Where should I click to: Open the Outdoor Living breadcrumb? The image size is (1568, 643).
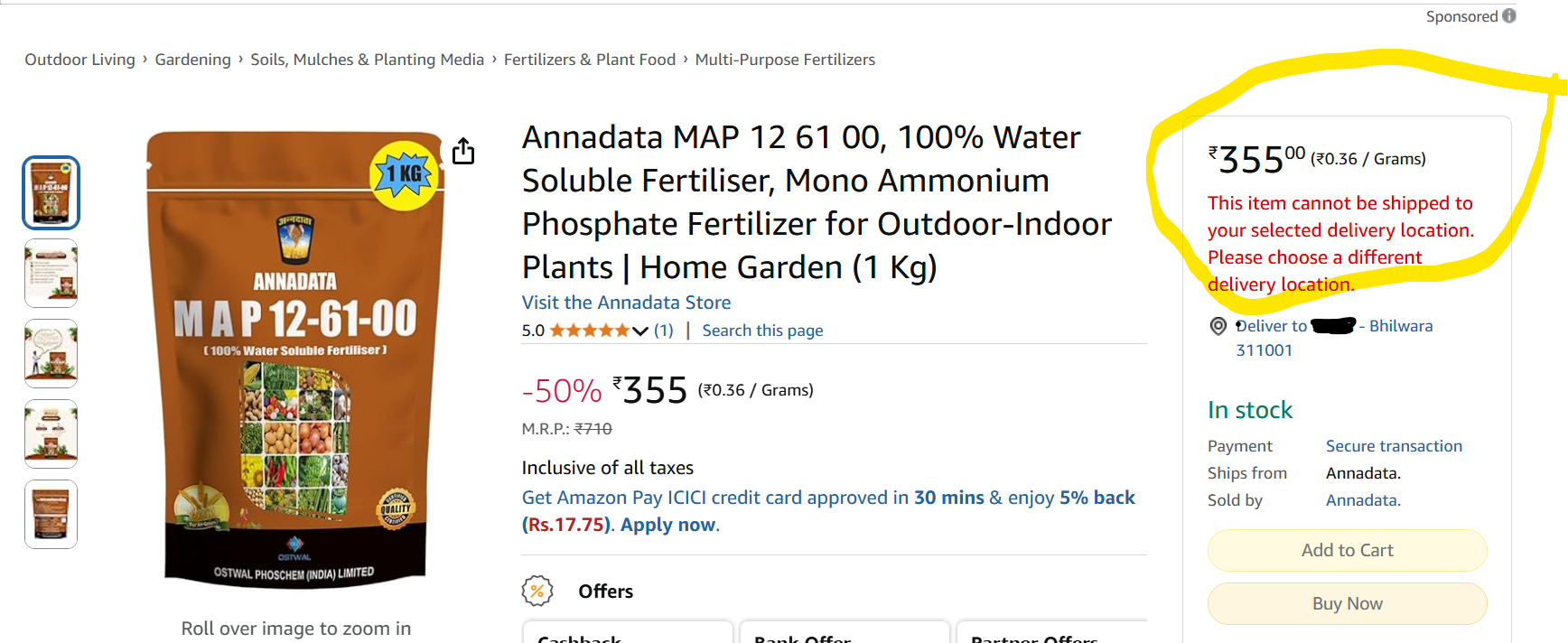click(79, 60)
